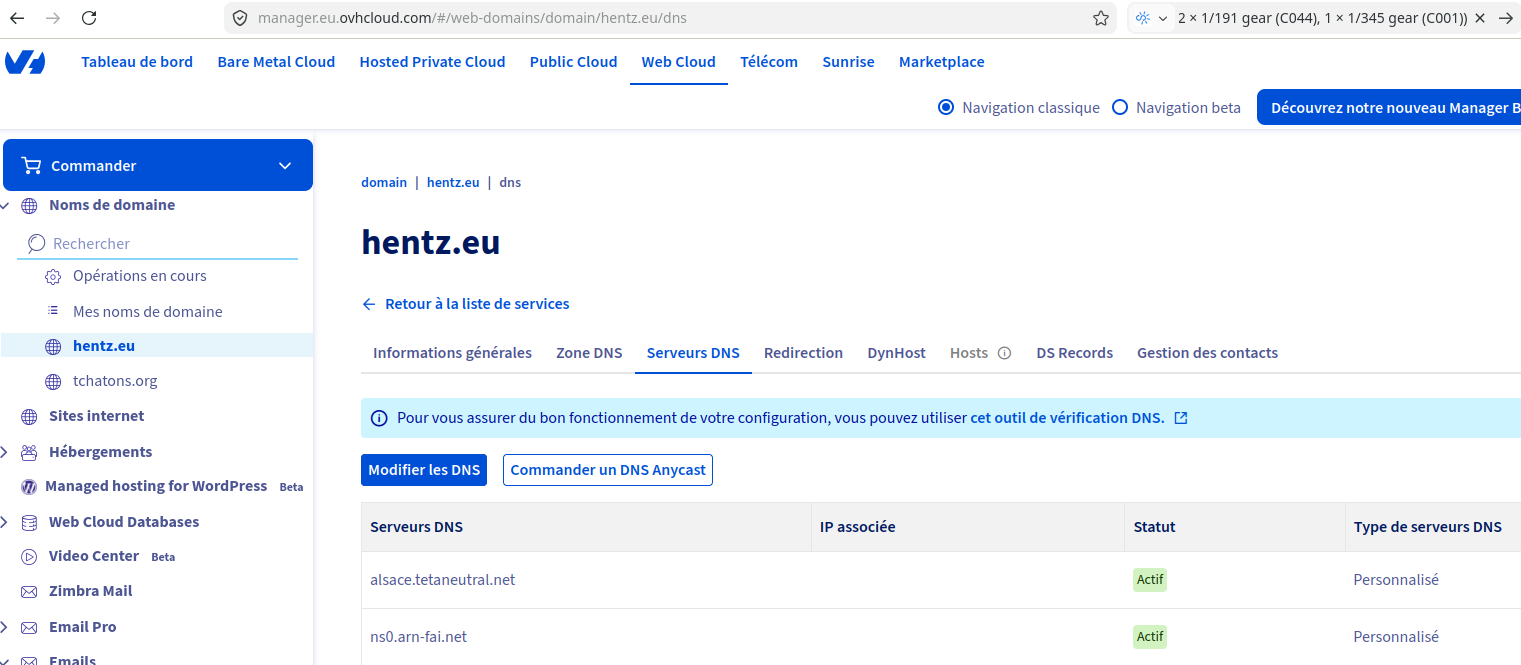Open Sunrise menu
1521x665 pixels.
click(848, 62)
